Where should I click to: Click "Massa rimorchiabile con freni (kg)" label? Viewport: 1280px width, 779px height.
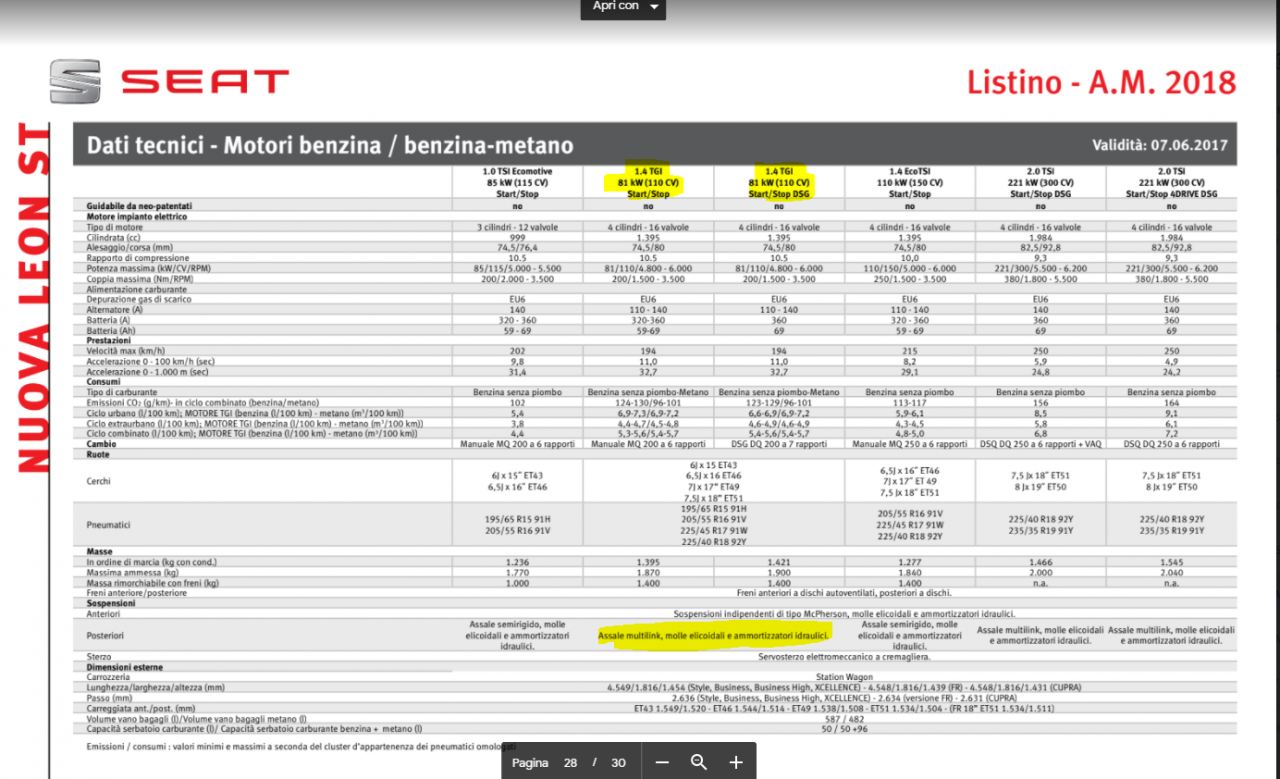click(152, 582)
